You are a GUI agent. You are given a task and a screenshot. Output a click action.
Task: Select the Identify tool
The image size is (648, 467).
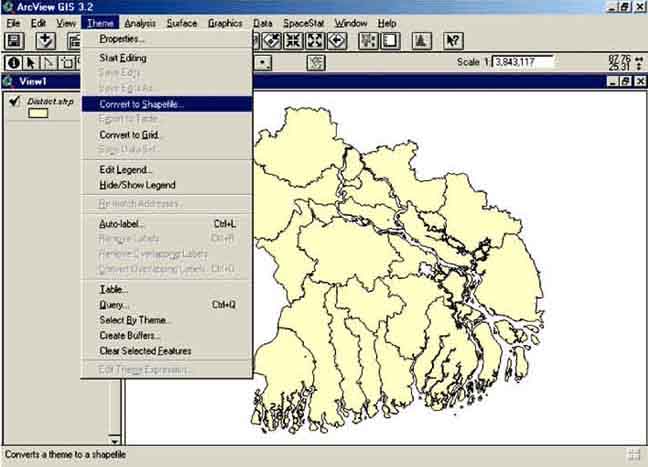[x=14, y=63]
